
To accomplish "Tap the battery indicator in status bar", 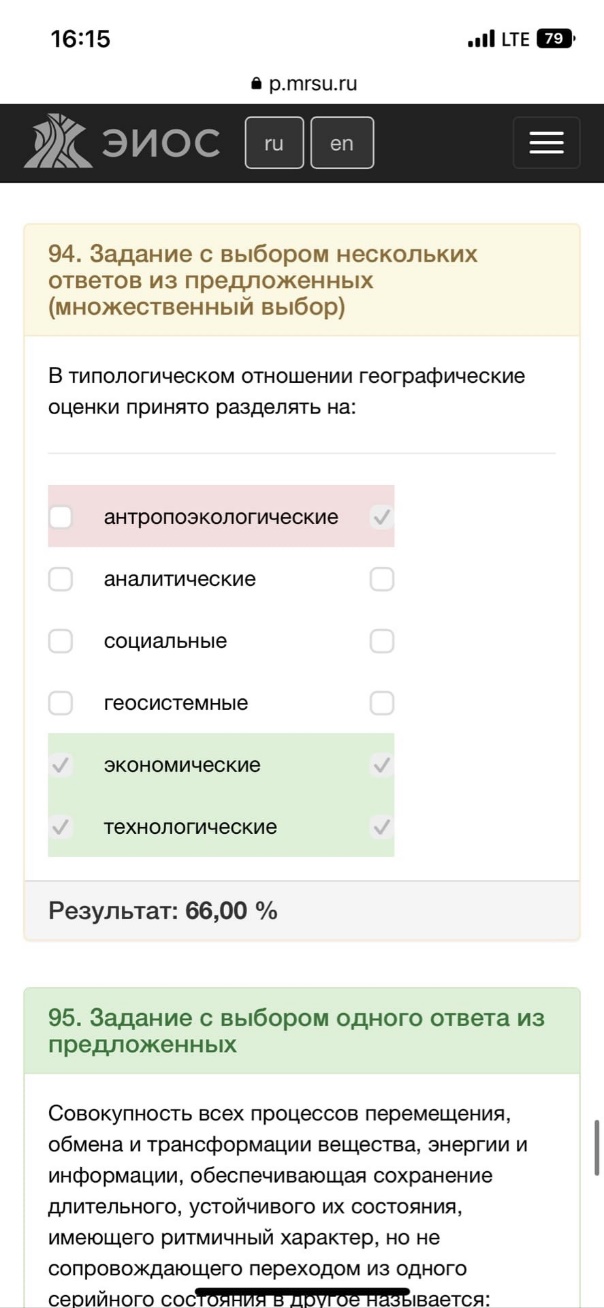I will pyautogui.click(x=557, y=39).
